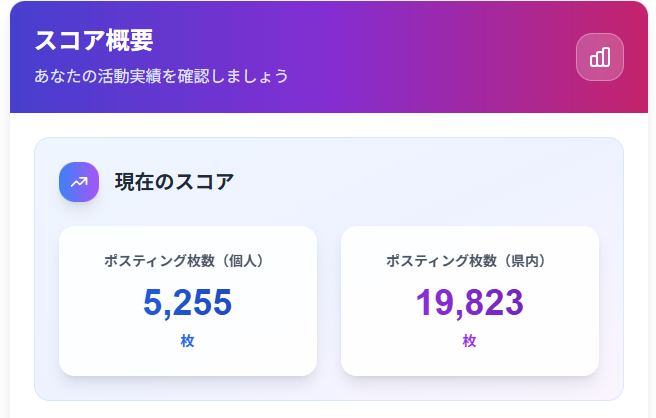Click the blue 枚 unit under 5,255
The height and width of the screenshot is (418, 656).
188,341
